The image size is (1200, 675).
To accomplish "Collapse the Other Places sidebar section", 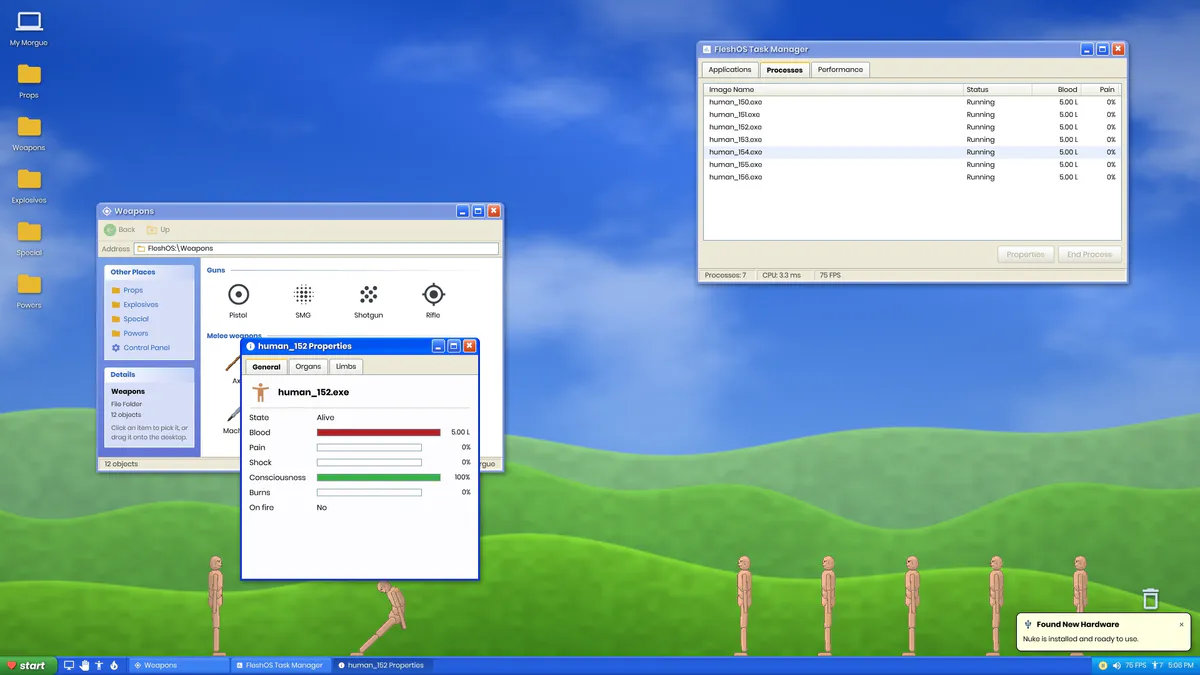I will coord(150,272).
